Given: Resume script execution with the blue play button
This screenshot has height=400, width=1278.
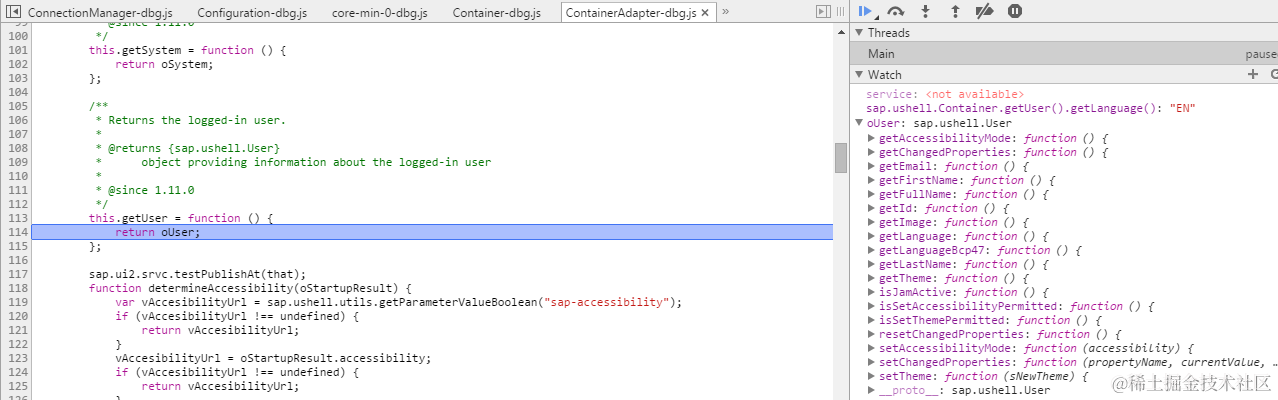Looking at the screenshot, I should [865, 11].
